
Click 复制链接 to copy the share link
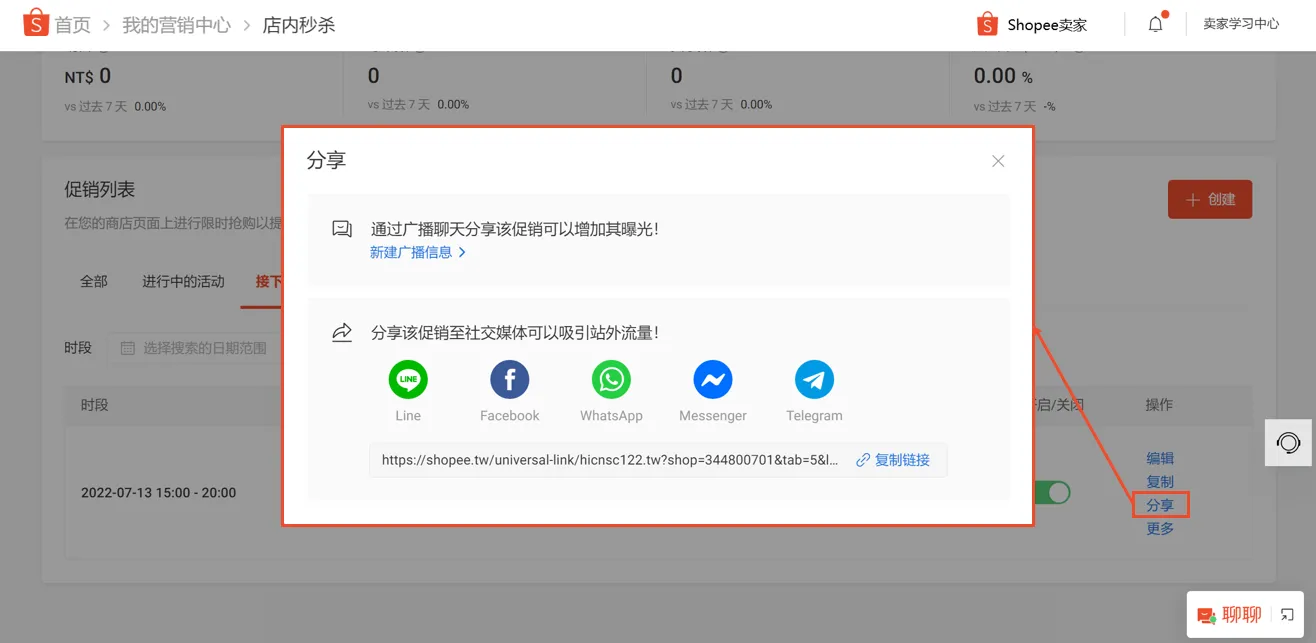pos(894,460)
